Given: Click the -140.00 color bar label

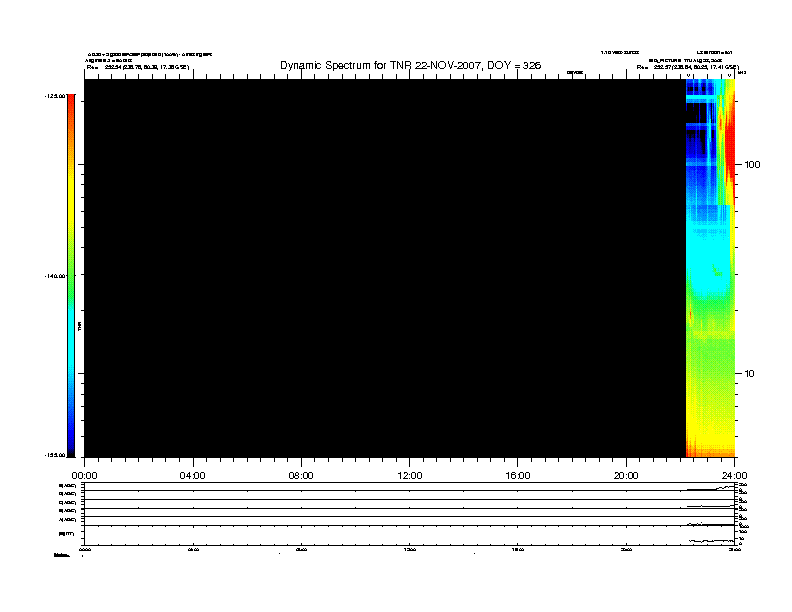Looking at the screenshot, I should (55, 276).
